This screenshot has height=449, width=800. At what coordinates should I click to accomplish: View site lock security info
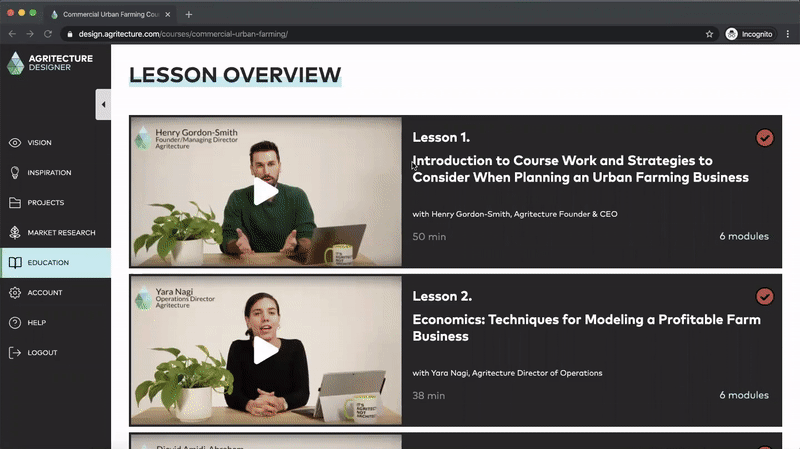[70, 34]
